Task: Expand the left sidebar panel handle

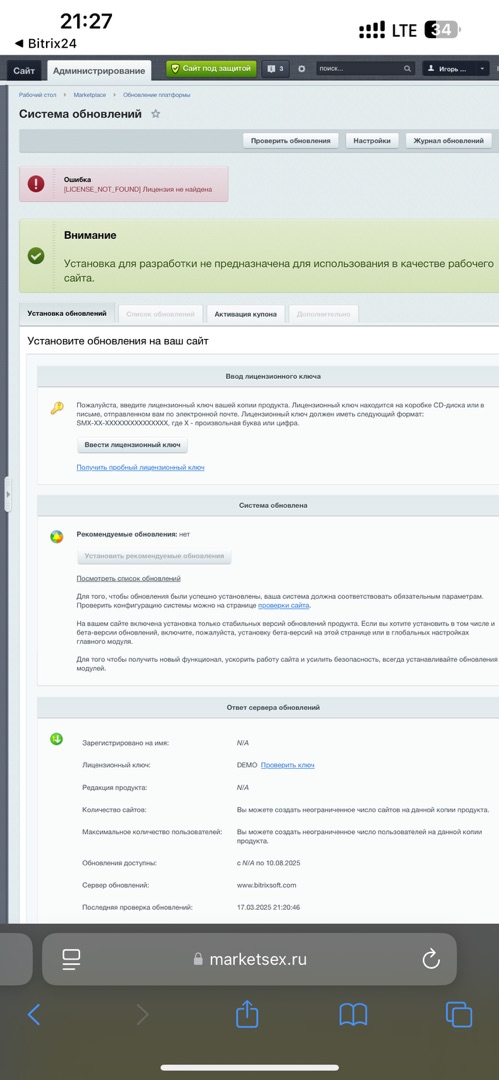Action: [8, 494]
